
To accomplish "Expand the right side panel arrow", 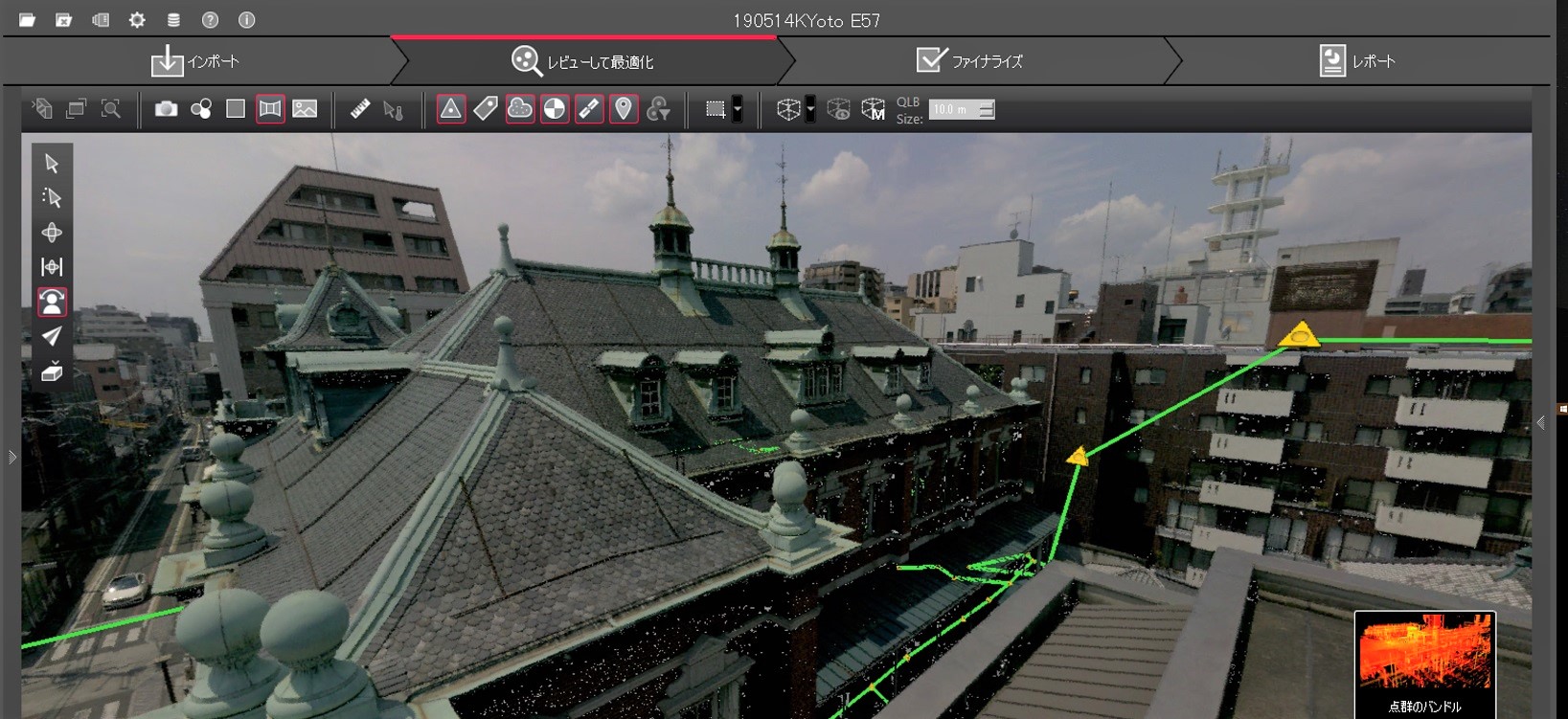I will (x=1540, y=422).
